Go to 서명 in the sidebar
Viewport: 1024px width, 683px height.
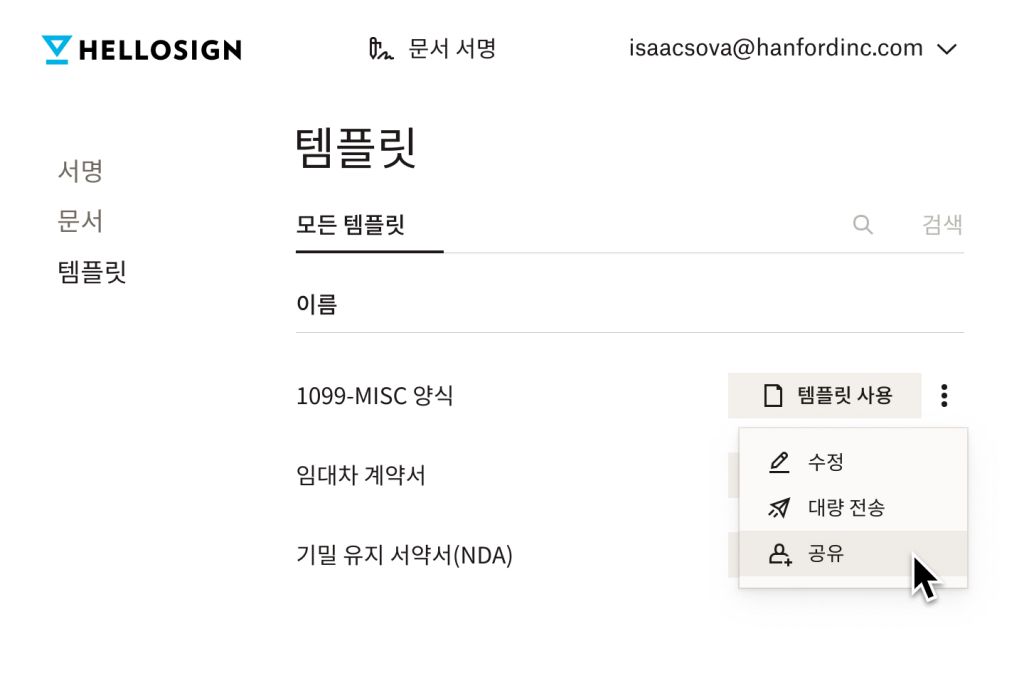tap(80, 171)
